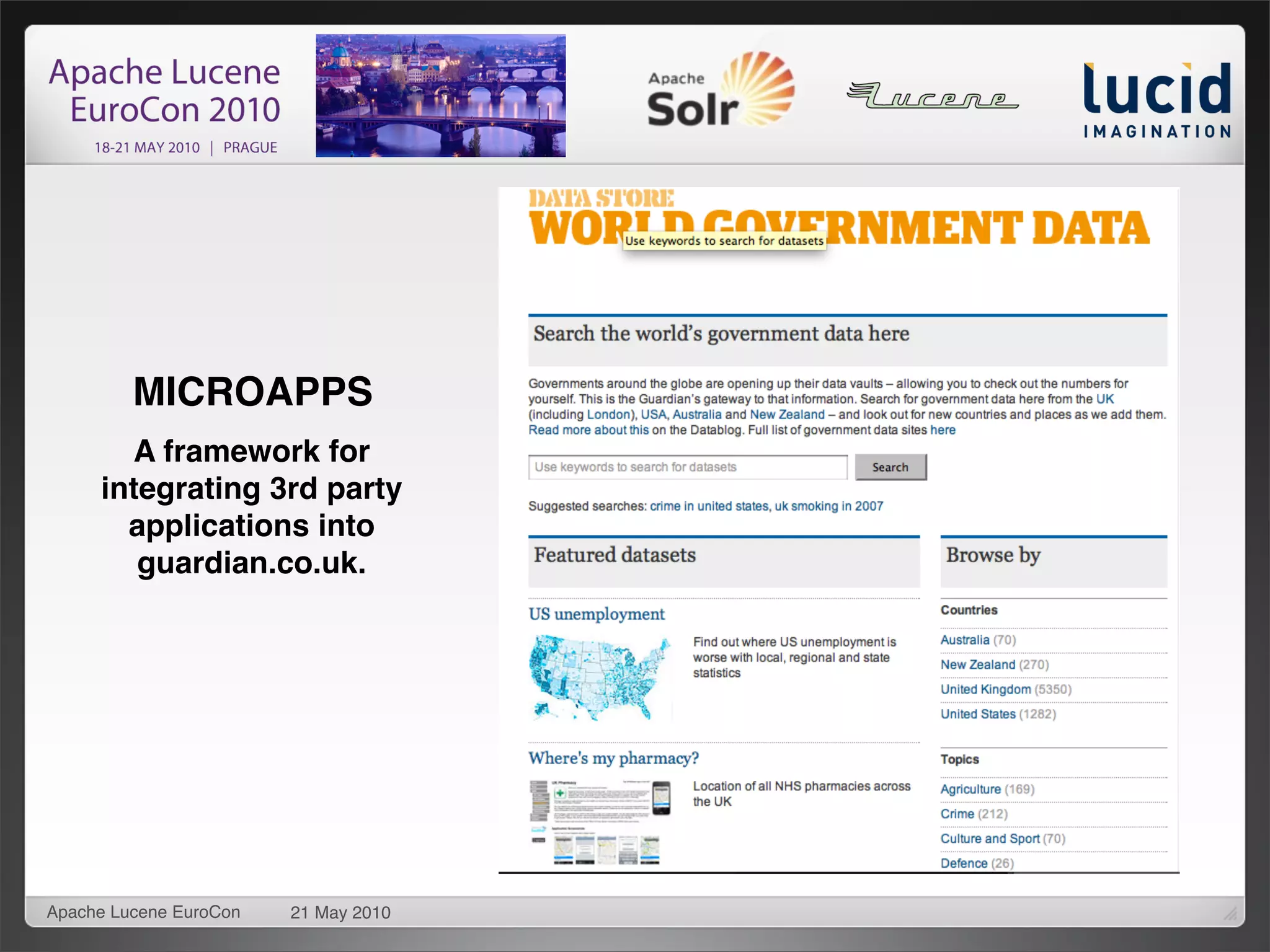Browse topic Culture and Sport (70)

[x=1003, y=839]
